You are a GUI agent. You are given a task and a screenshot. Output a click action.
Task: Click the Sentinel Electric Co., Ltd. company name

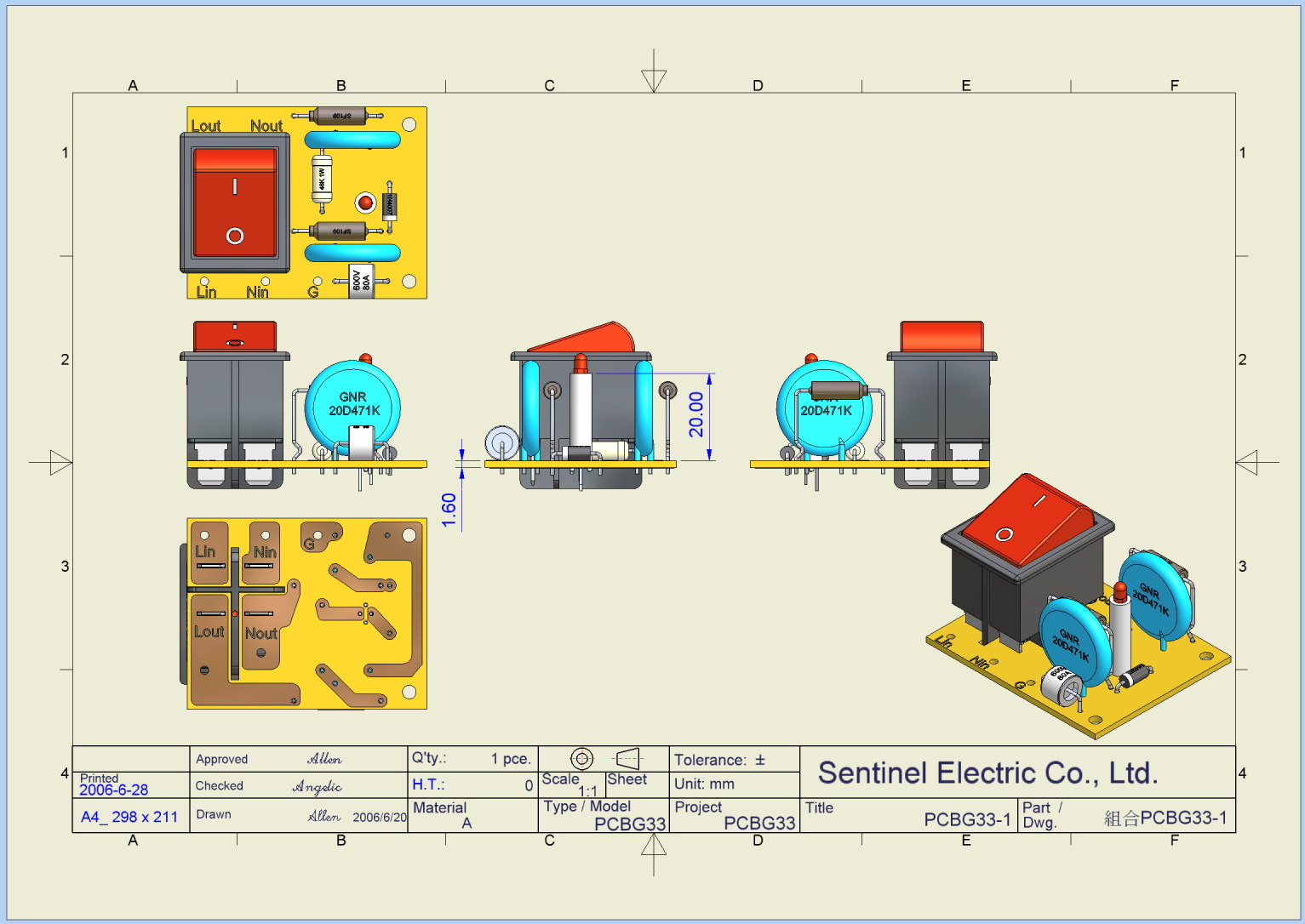987,773
